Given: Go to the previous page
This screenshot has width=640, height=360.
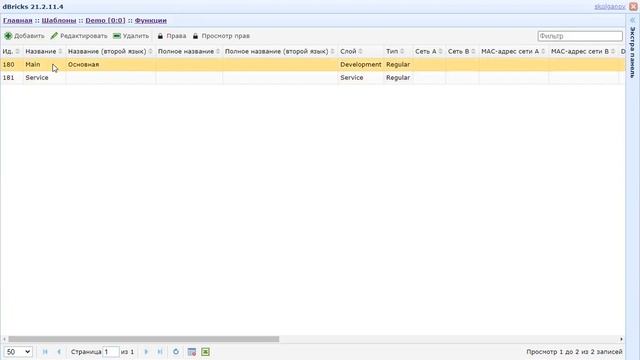Looking at the screenshot, I should point(59,351).
